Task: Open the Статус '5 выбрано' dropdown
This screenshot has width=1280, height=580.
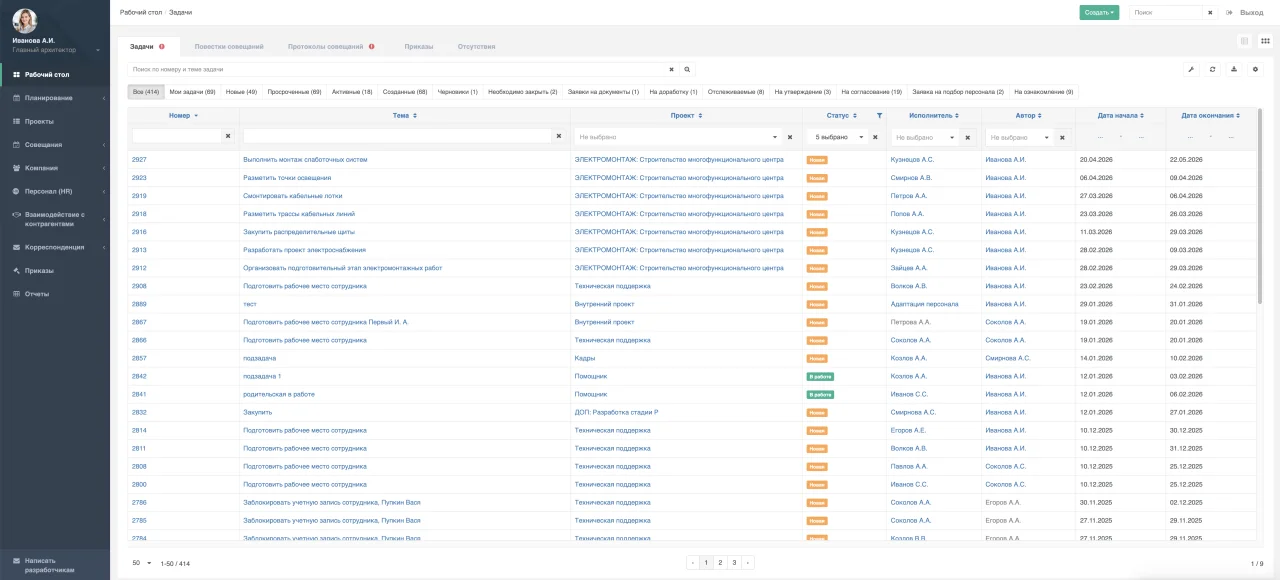Action: click(x=836, y=137)
